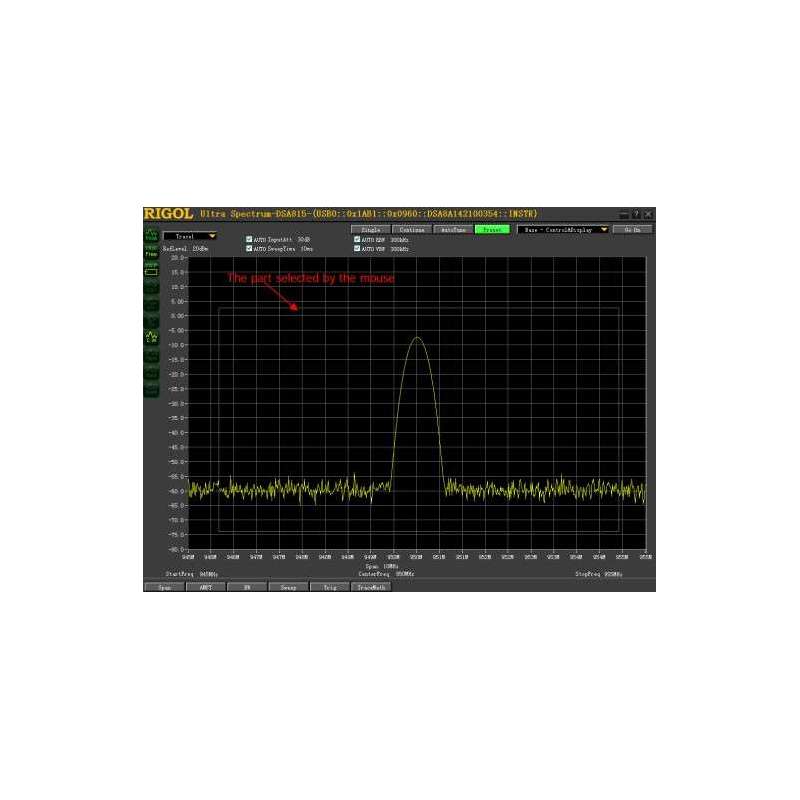Toggle the AUTO InputAtt checkbox

[249, 238]
